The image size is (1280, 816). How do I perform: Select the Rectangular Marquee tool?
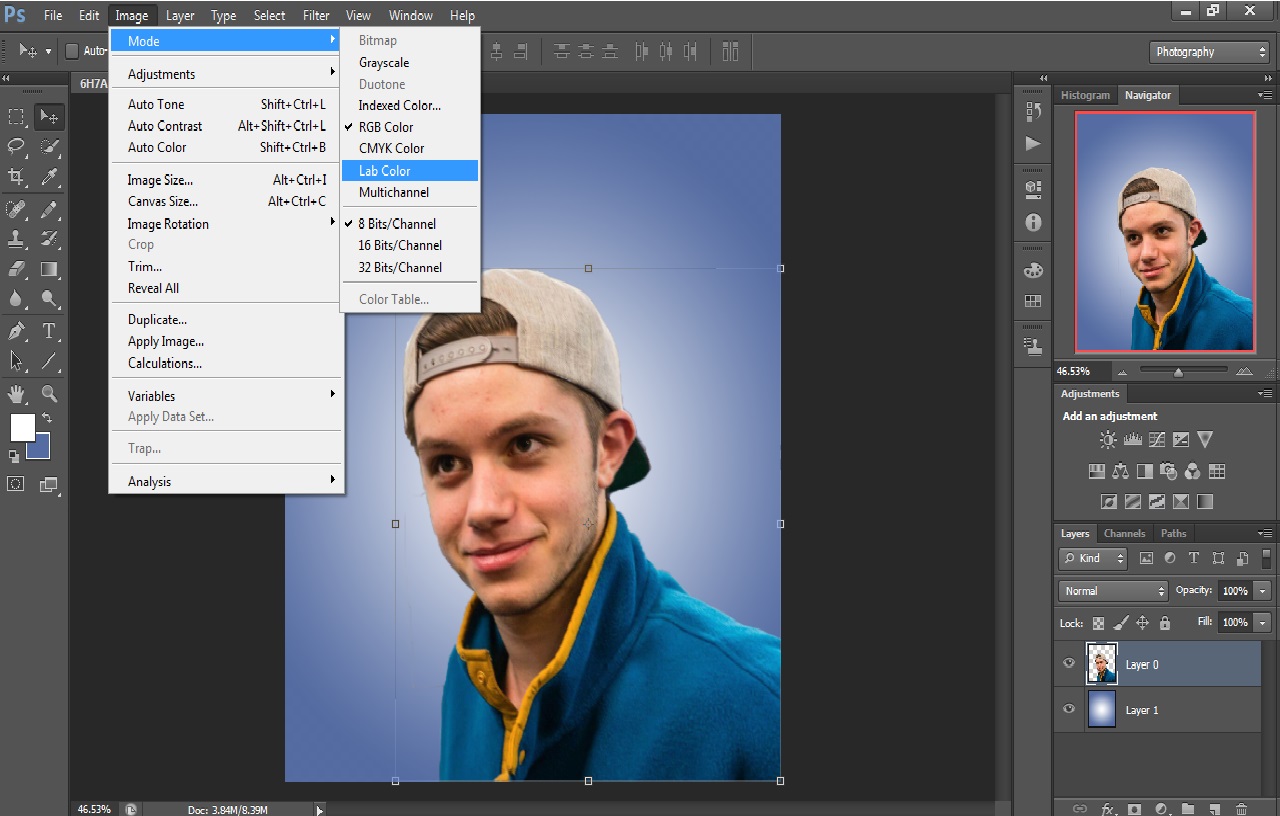tap(16, 117)
